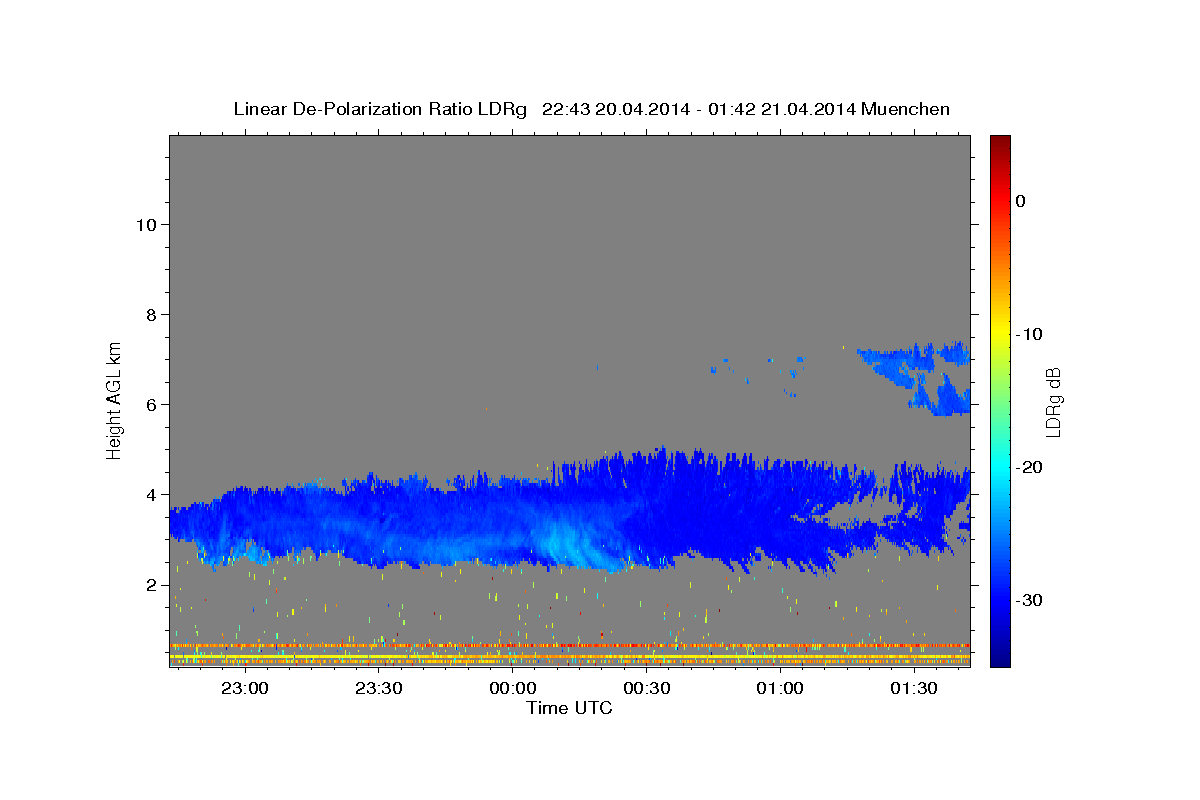Click the LDRg dB colorbar label
Image resolution: width=1200 pixels, height=800 pixels.
tap(1053, 401)
